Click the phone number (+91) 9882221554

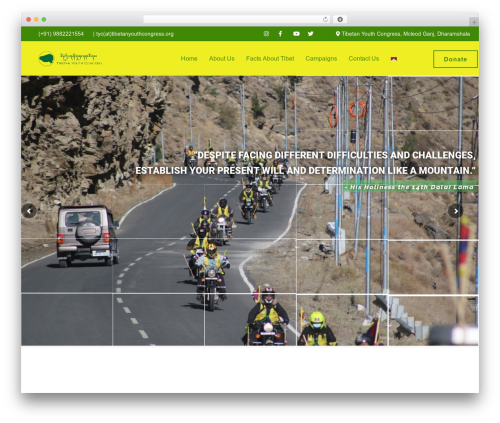click(x=61, y=34)
